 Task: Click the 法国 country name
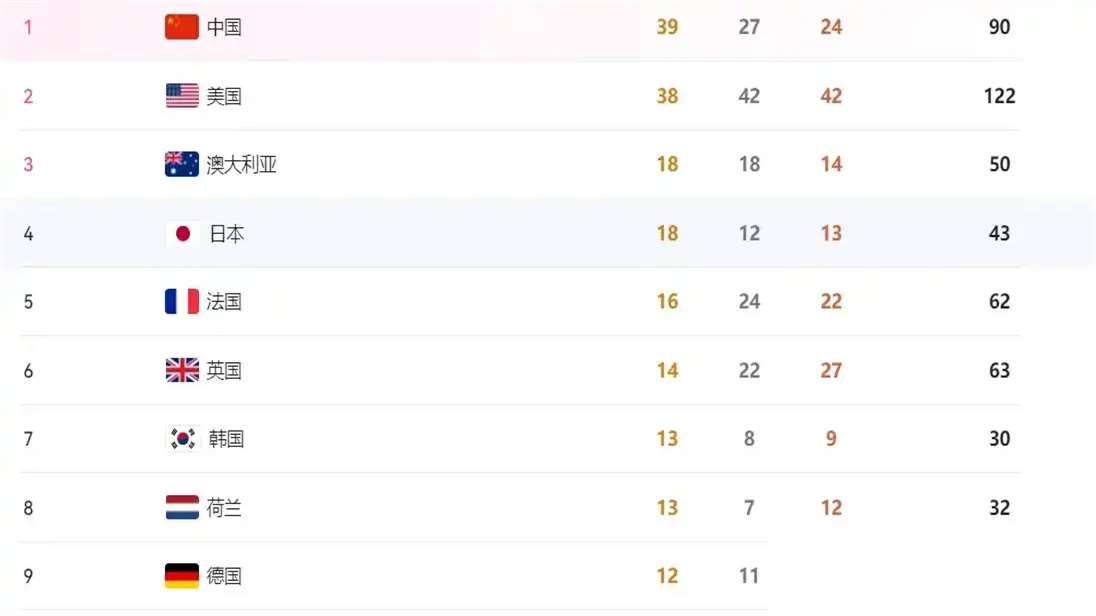[x=224, y=301]
